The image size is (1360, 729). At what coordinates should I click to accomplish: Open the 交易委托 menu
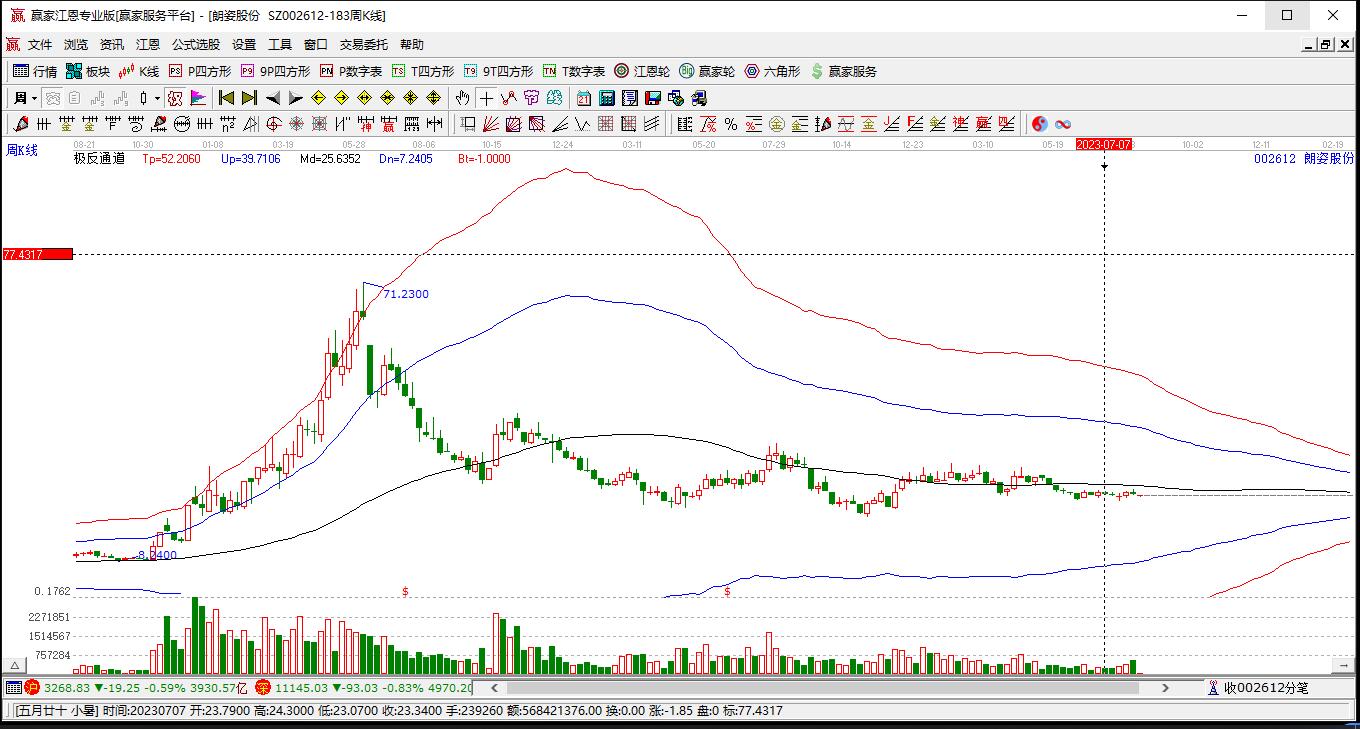[x=364, y=45]
